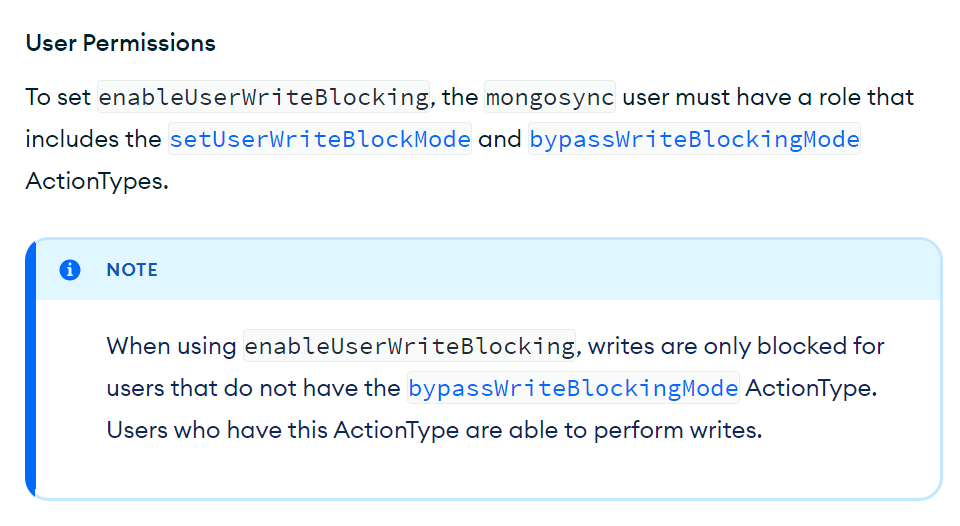Click the mongosync code term
Screen dimensions: 960x526
pos(550,97)
